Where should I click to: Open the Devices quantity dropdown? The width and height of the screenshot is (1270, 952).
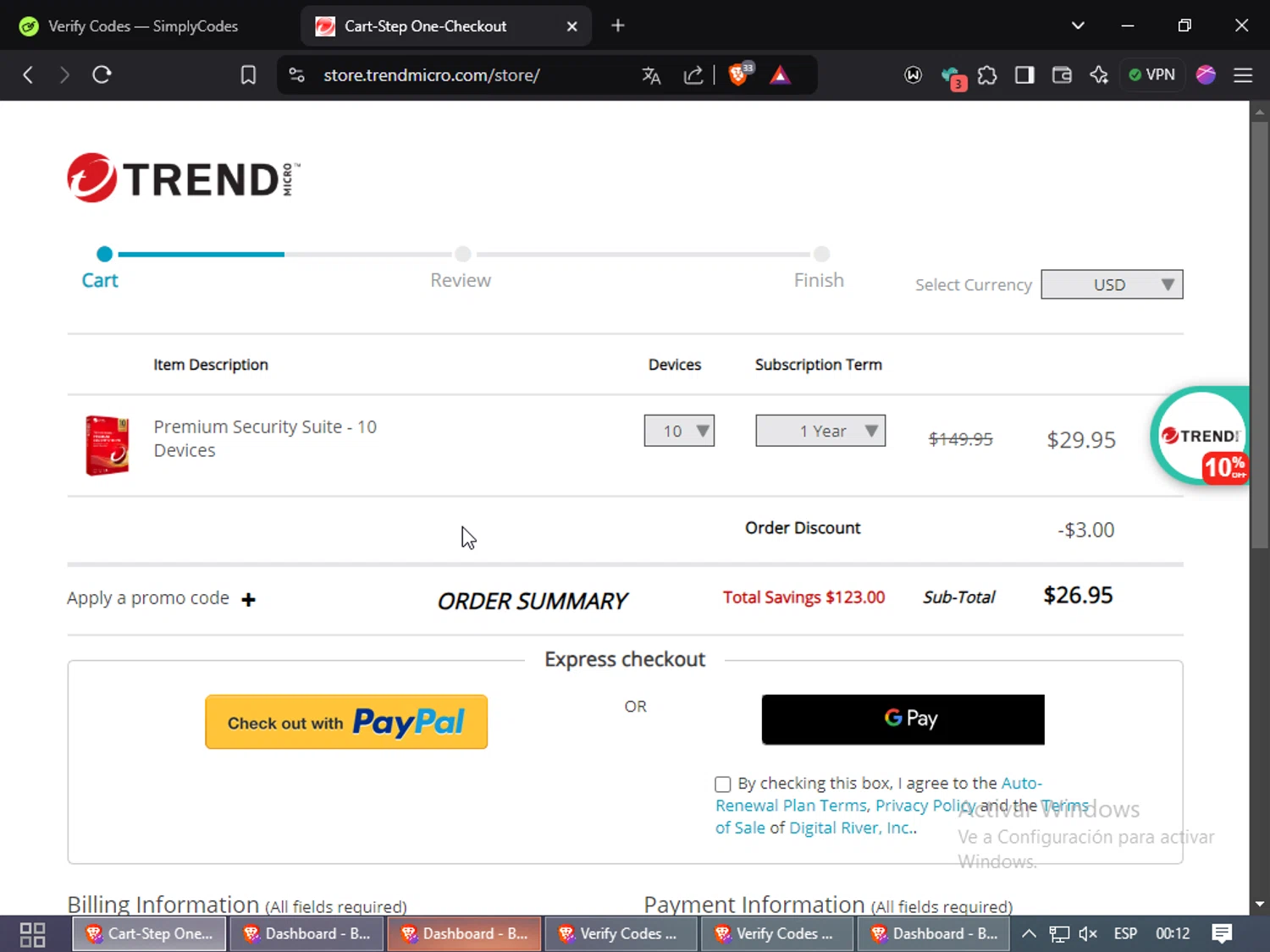[679, 431]
